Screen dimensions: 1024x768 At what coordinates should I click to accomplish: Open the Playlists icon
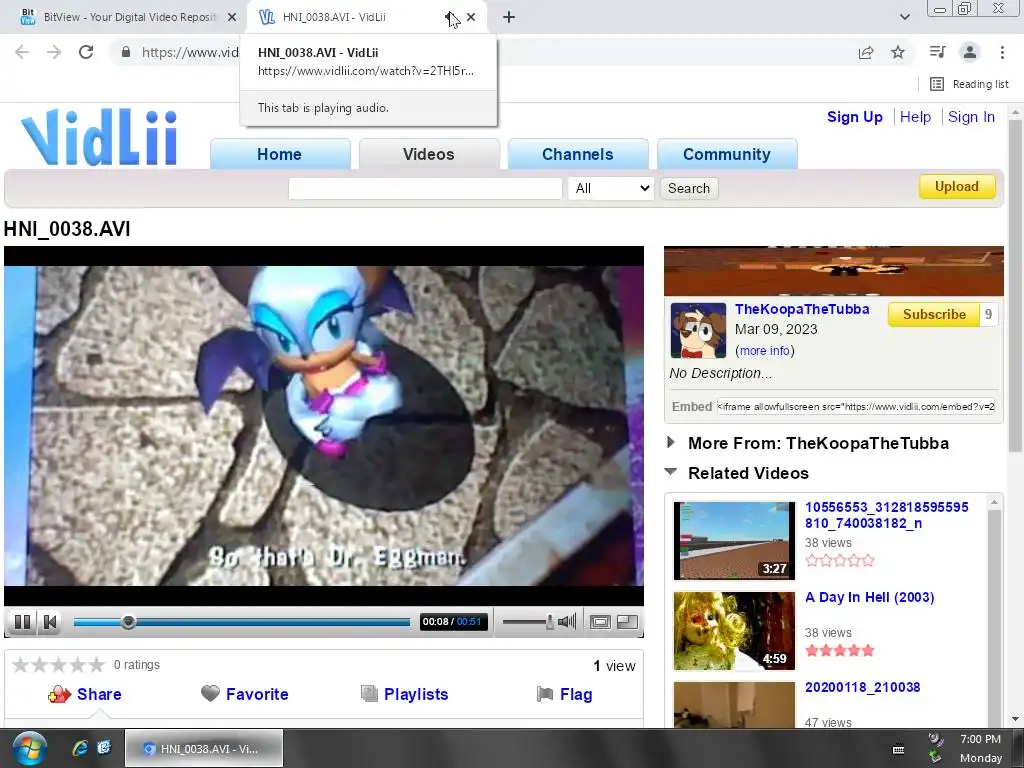point(369,694)
